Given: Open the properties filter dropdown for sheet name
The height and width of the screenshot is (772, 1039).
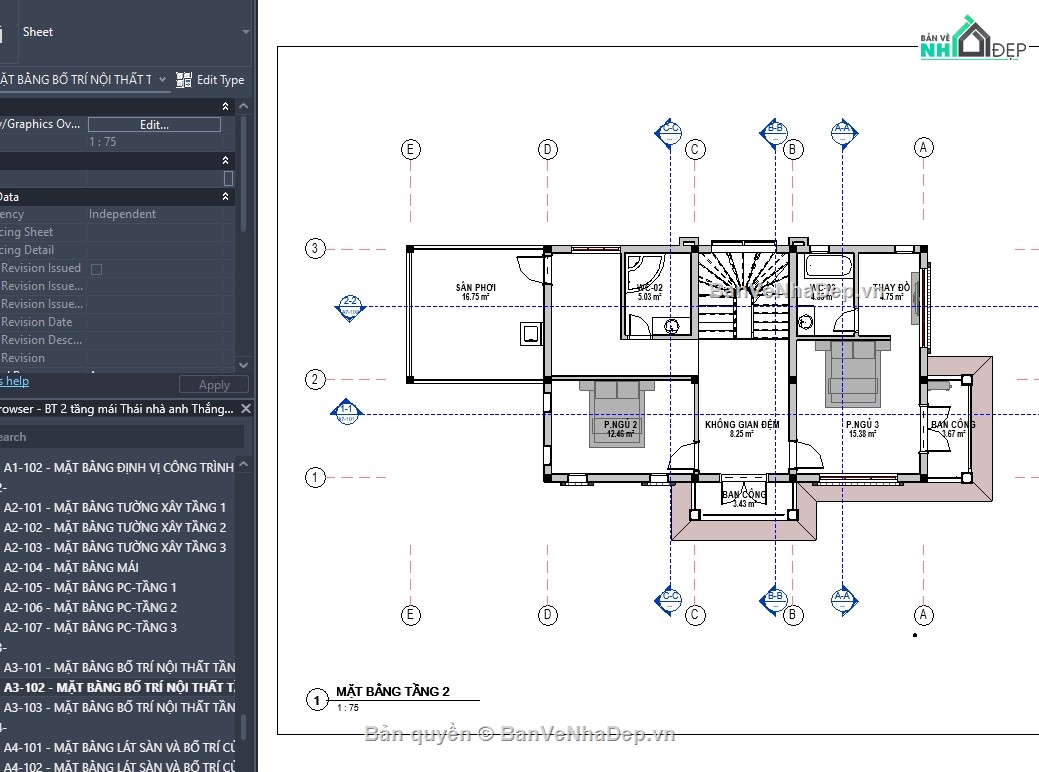Looking at the screenshot, I should click(162, 80).
